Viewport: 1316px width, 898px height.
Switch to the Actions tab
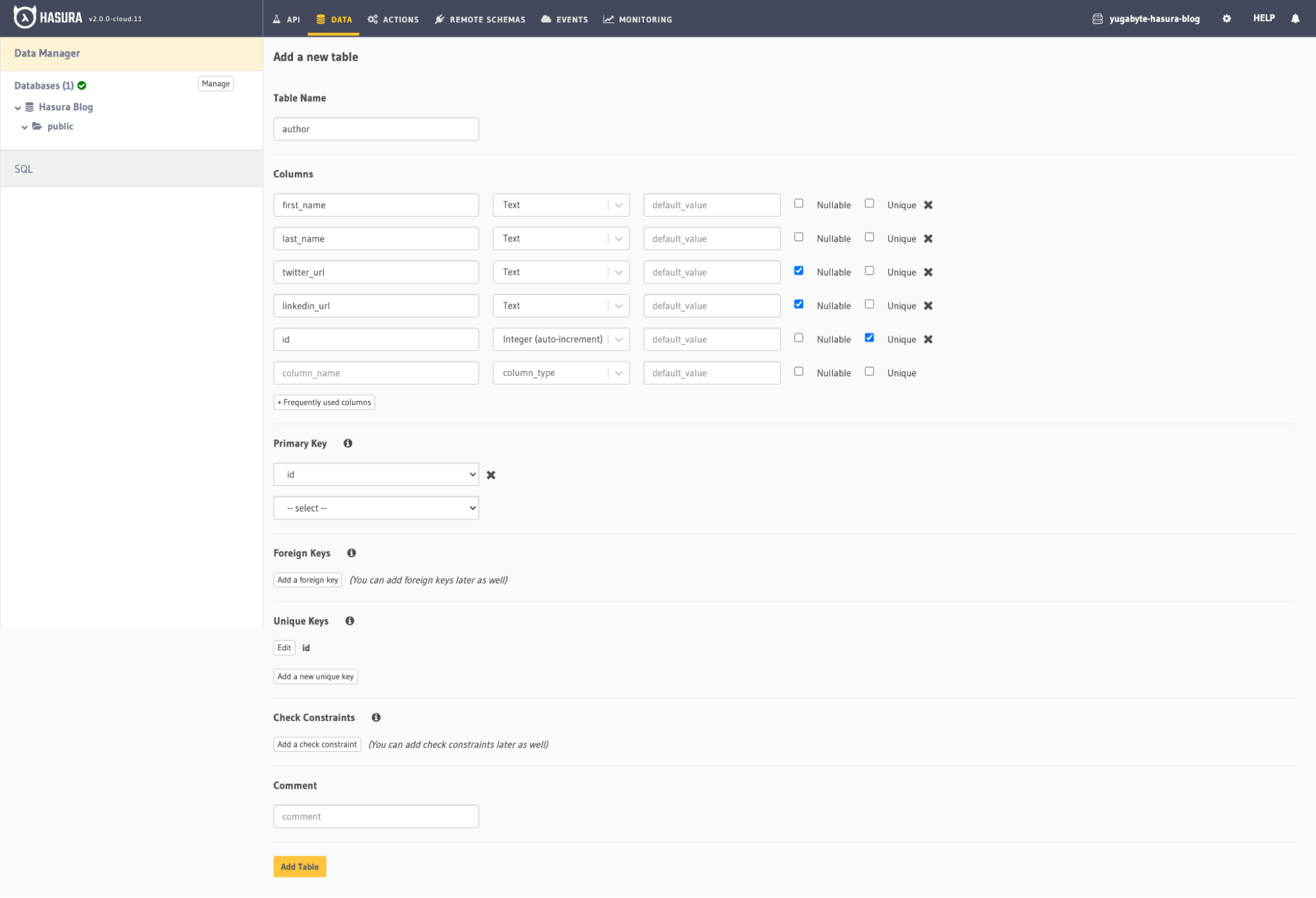(x=393, y=19)
